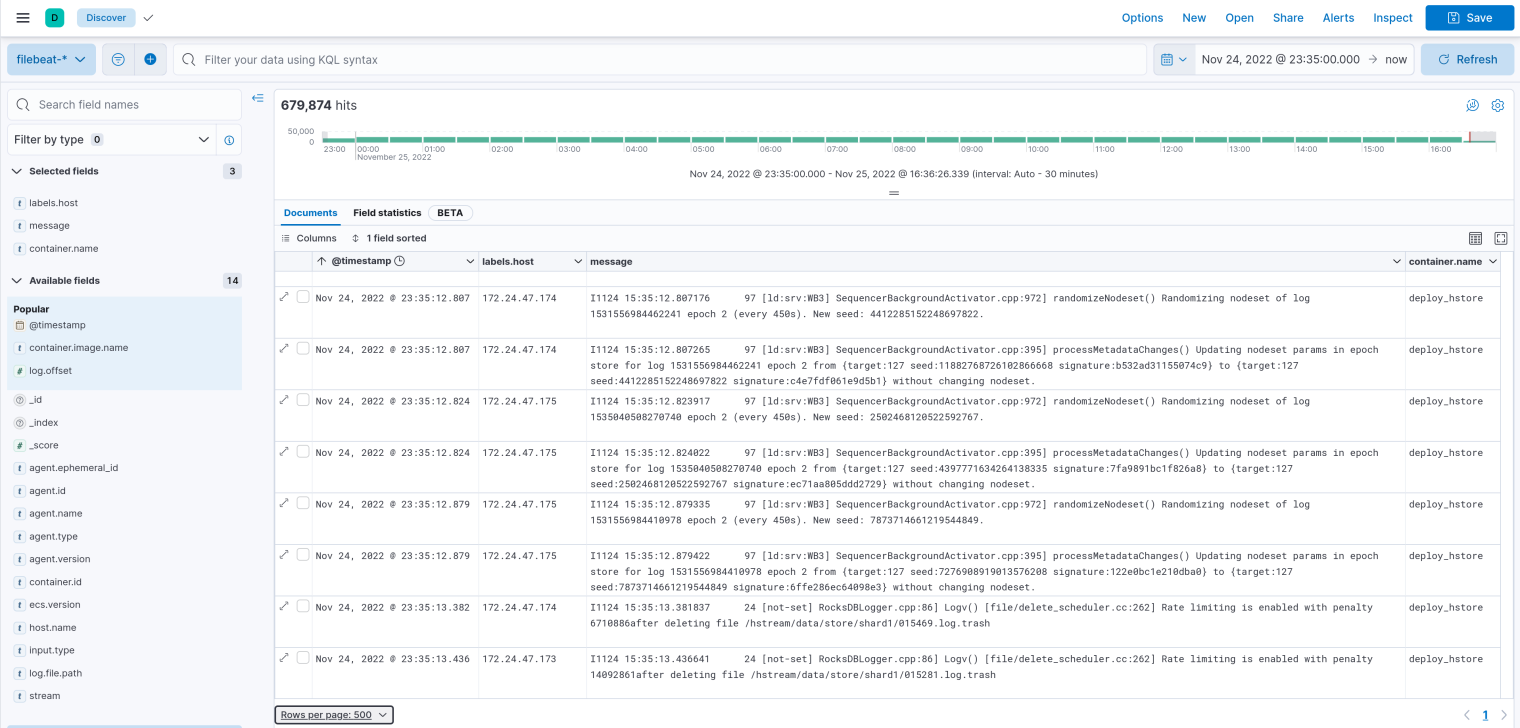
Task: Click the Save button
Action: 1469,17
